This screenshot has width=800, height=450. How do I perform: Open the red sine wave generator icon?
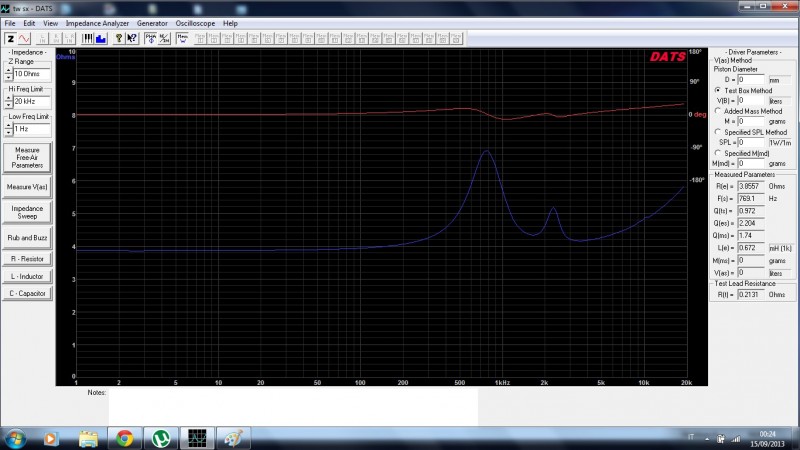[x=24, y=39]
